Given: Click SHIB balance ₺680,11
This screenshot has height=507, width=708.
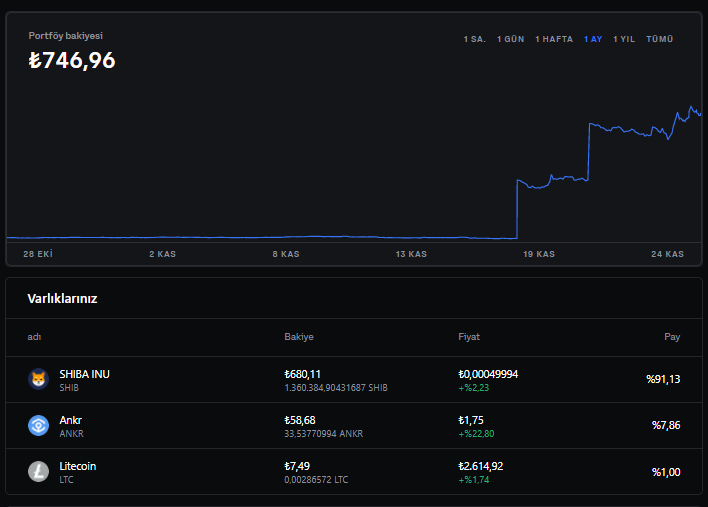Looking at the screenshot, I should (x=303, y=374).
